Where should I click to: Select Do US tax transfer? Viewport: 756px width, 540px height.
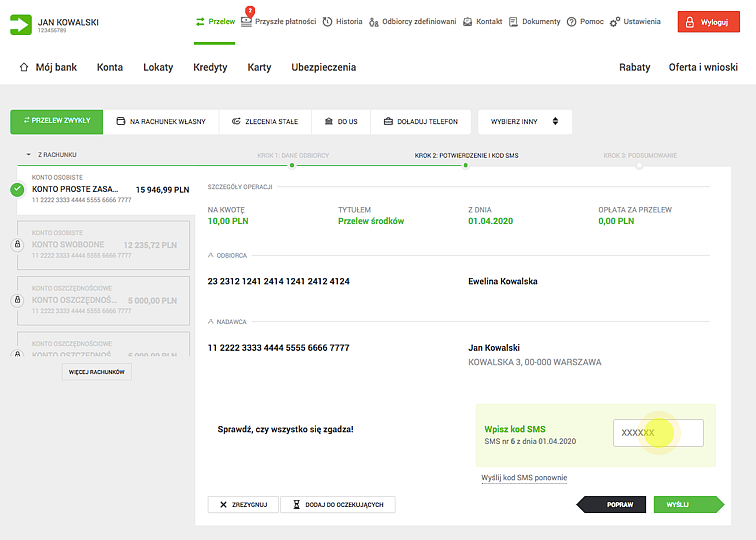click(341, 122)
